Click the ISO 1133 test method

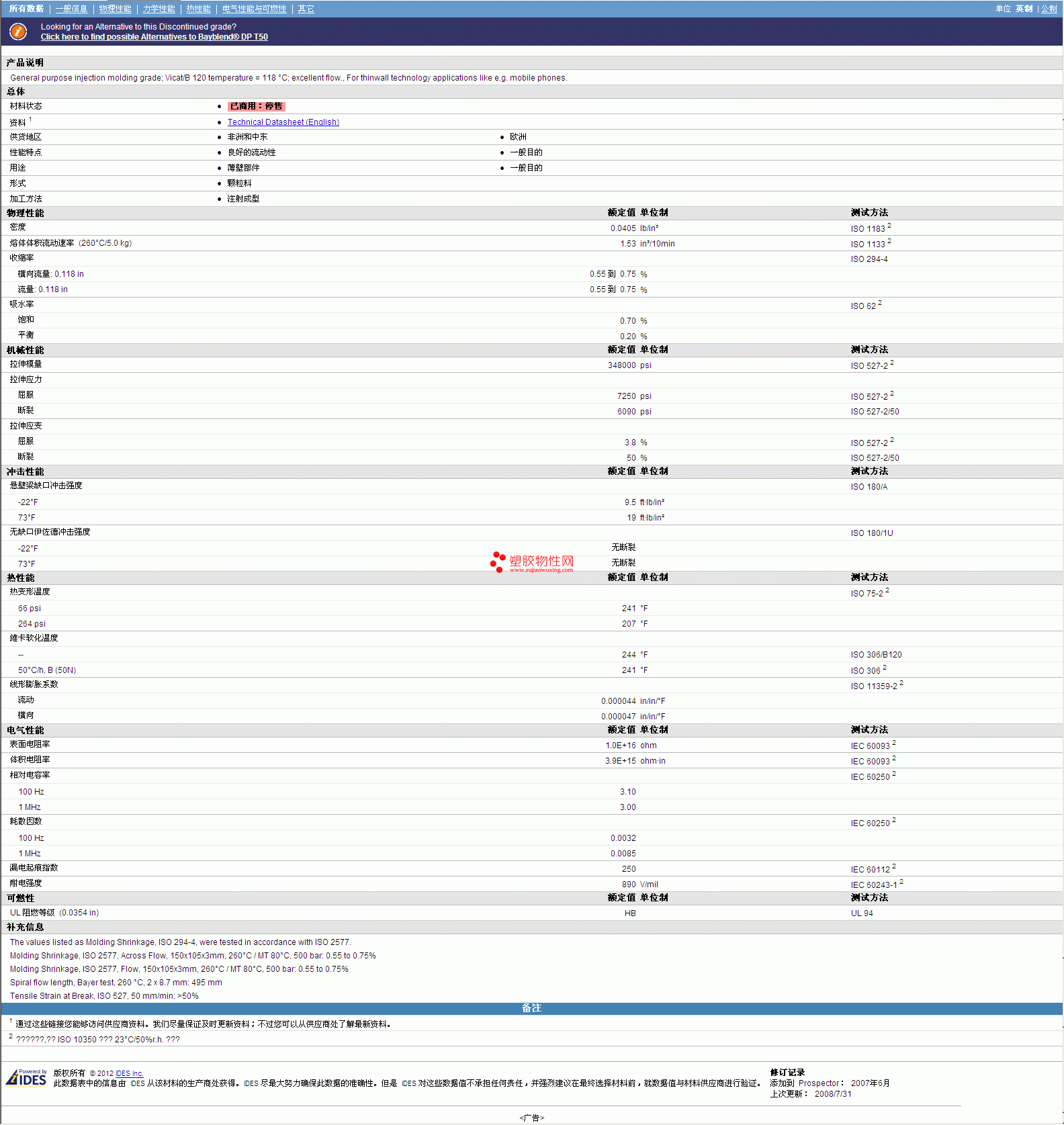coord(871,244)
